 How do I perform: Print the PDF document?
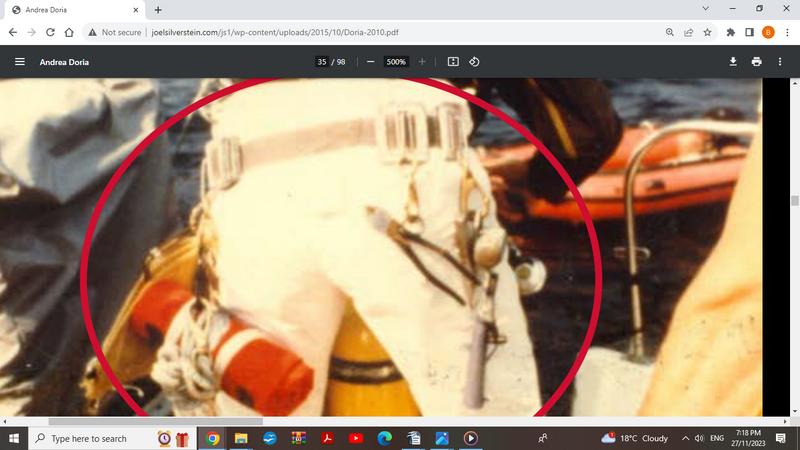click(x=756, y=62)
